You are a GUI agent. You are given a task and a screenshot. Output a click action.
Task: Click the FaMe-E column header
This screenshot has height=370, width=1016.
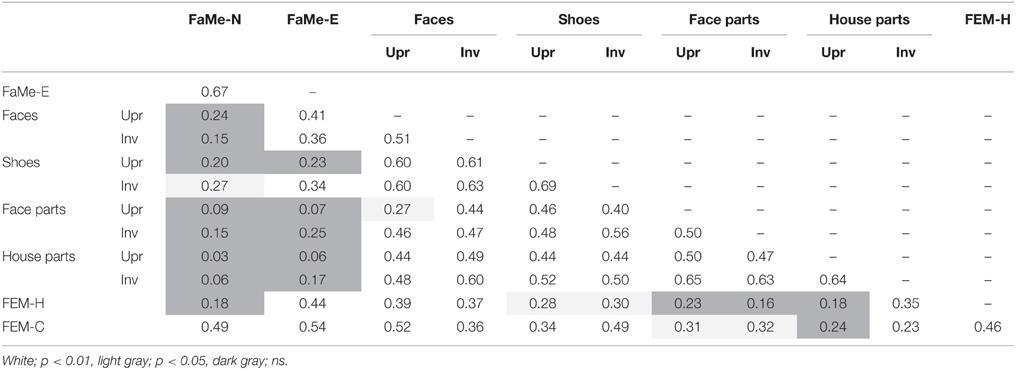(x=312, y=19)
